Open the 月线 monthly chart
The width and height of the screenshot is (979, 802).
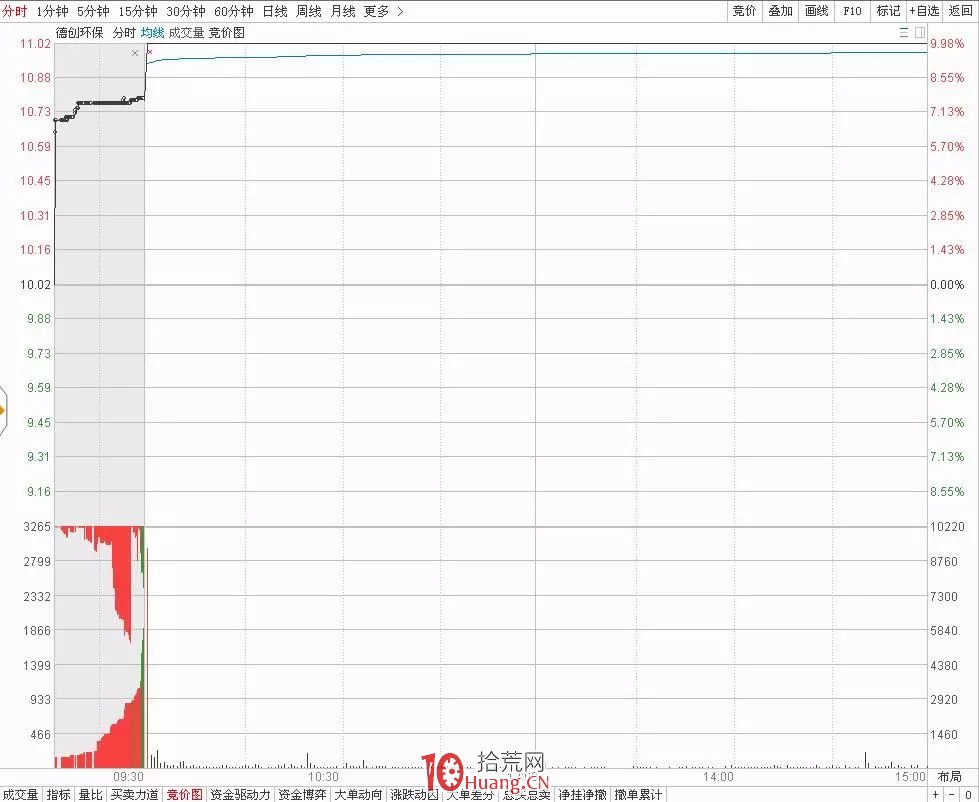(x=343, y=11)
